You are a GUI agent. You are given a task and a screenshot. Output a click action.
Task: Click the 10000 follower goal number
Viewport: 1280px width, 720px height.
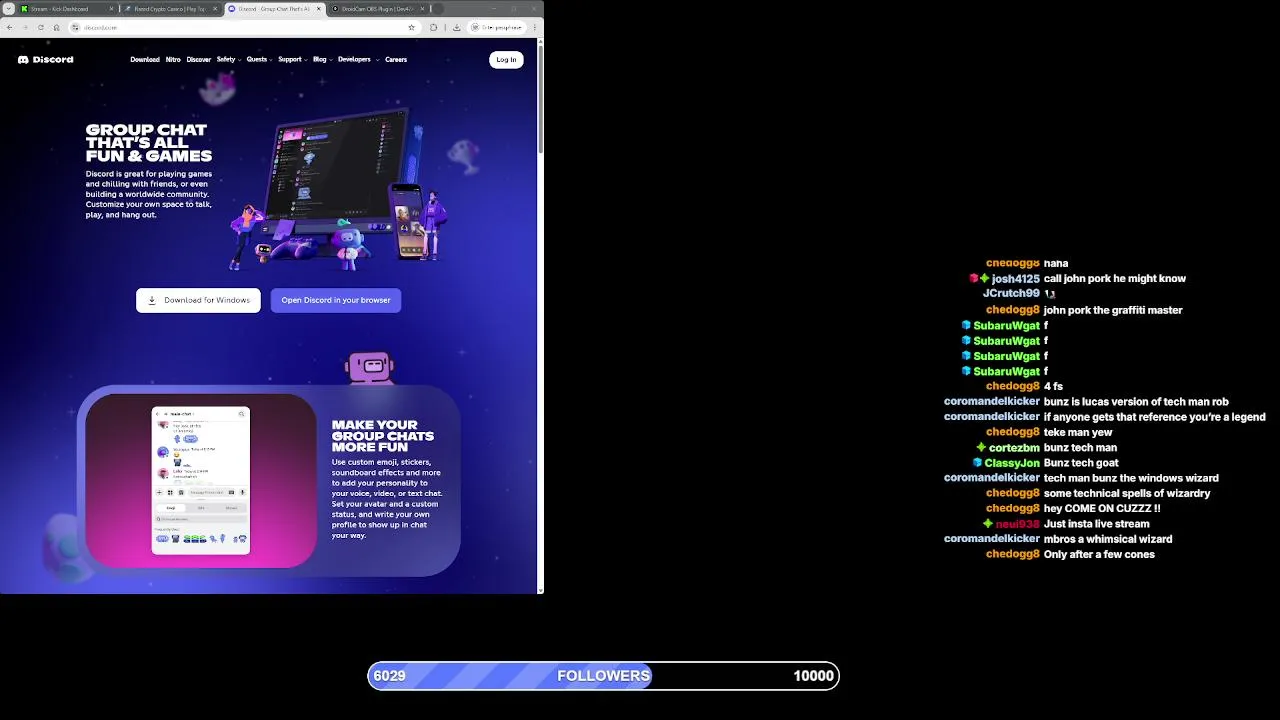coord(813,676)
